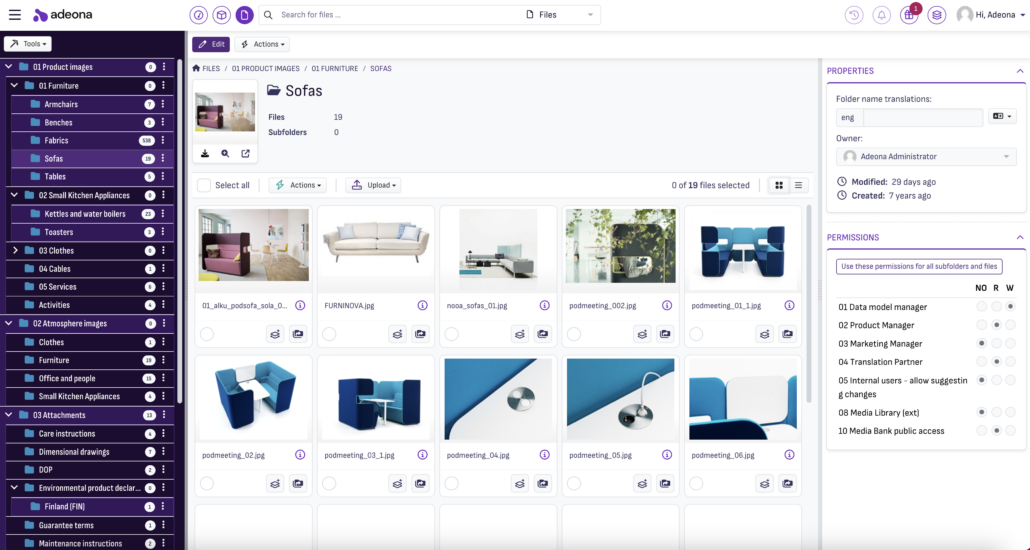This screenshot has height=550, width=1030.
Task: Open the Hi, Adeona user menu
Action: [991, 14]
